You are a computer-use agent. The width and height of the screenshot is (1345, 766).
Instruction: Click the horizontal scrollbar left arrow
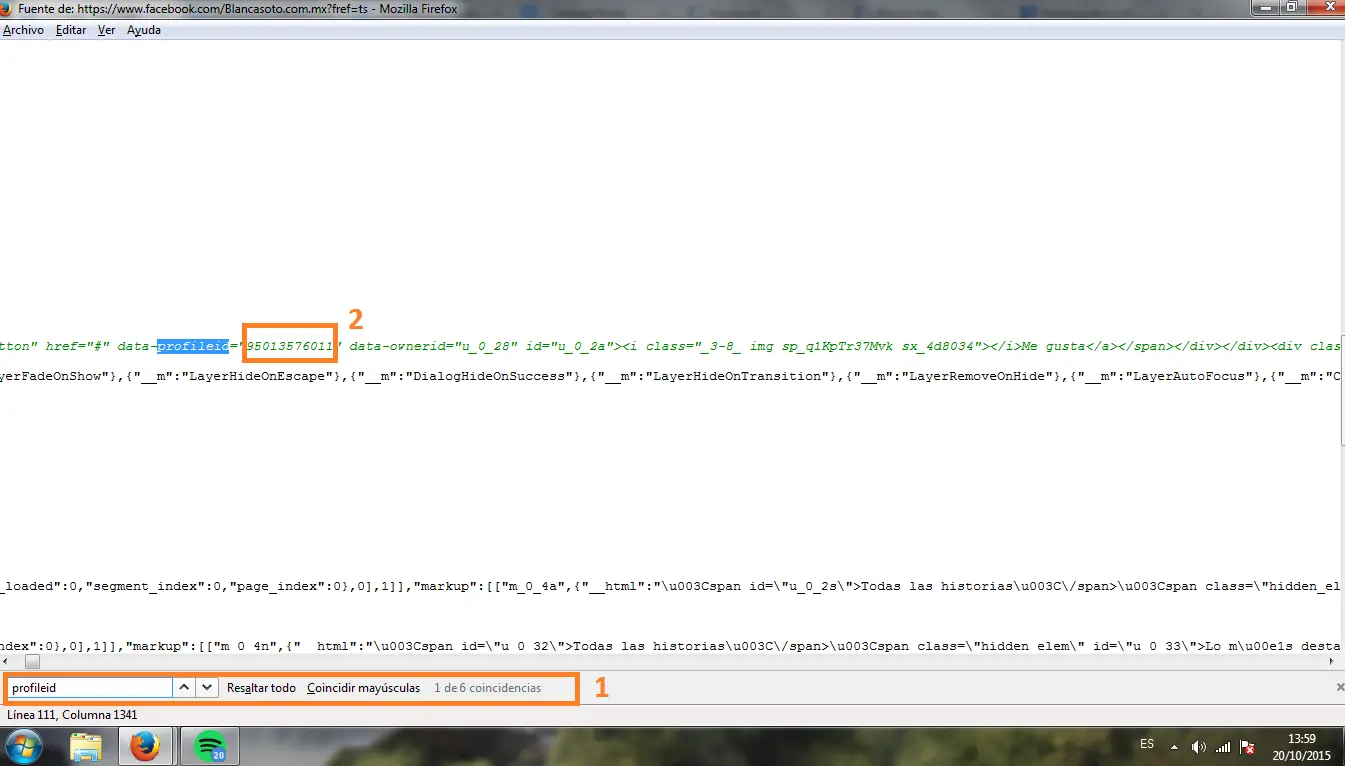[x=7, y=662]
